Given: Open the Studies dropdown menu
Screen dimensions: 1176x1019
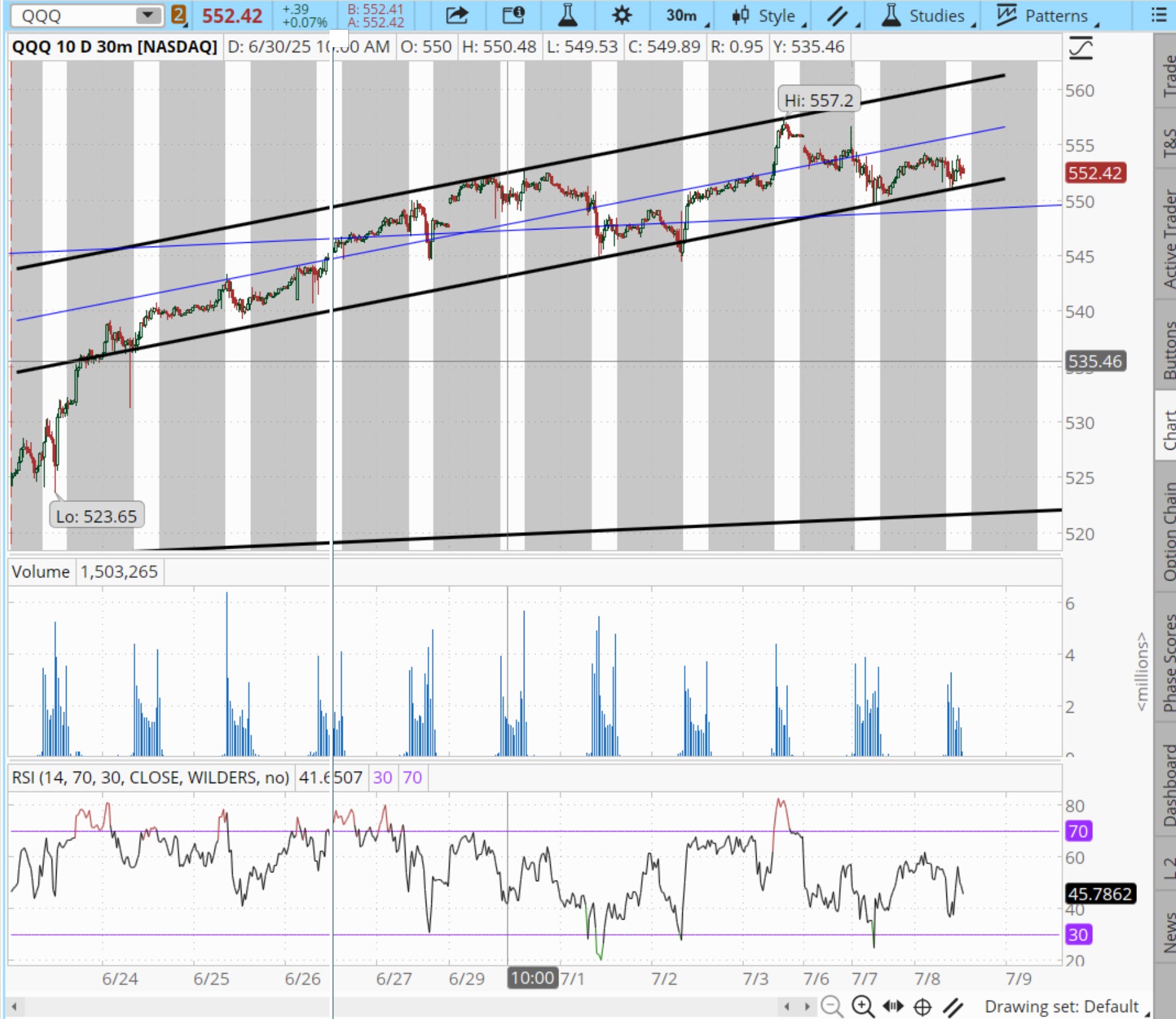Looking at the screenshot, I should click(x=928, y=16).
